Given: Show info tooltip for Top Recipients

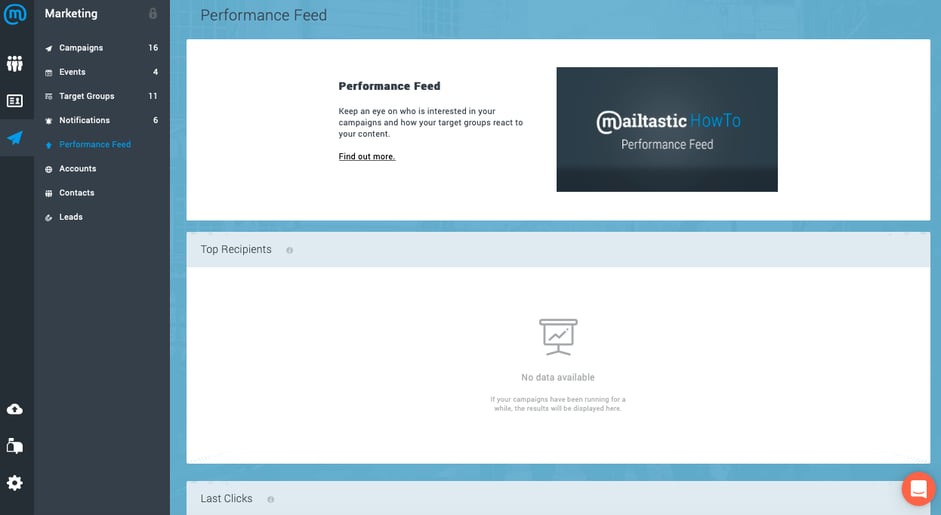Looking at the screenshot, I should 290,250.
